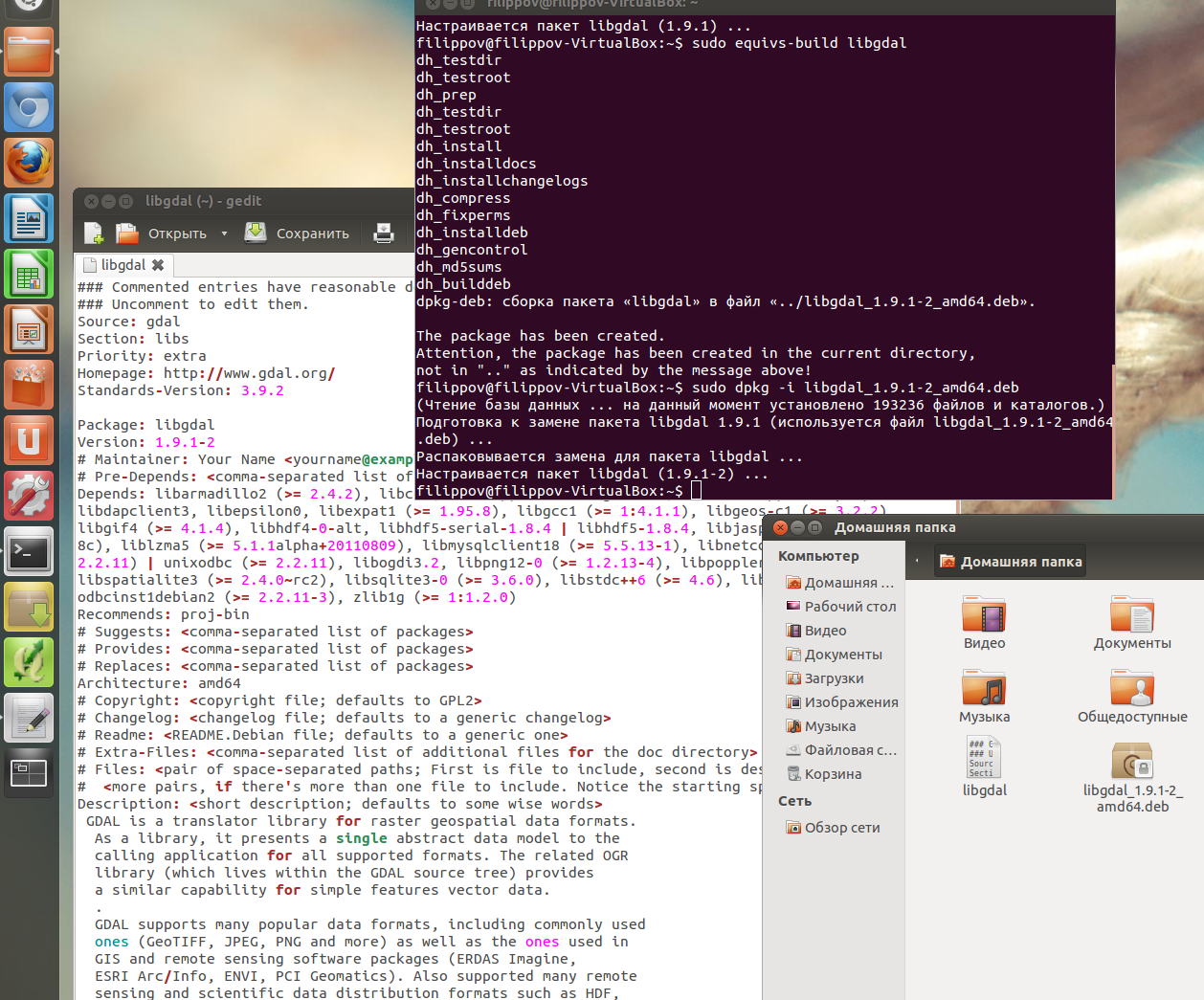This screenshot has width=1204, height=1000.
Task: Open the Общедоступные folder
Action: 1132,689
